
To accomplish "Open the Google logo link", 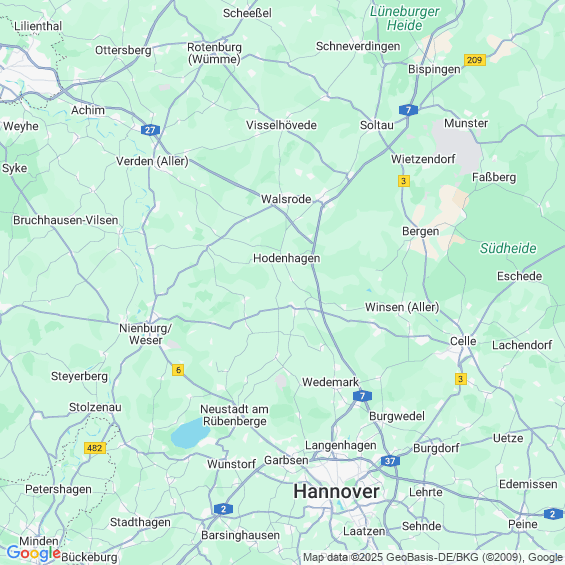I will tap(34, 553).
